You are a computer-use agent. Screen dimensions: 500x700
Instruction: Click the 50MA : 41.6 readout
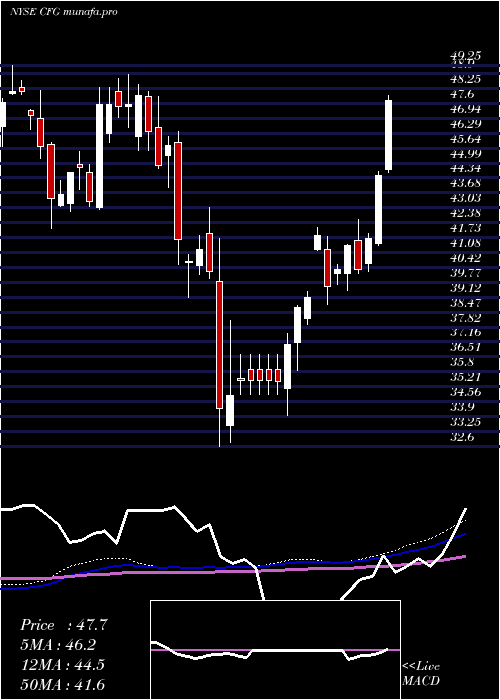pyautogui.click(x=62, y=684)
